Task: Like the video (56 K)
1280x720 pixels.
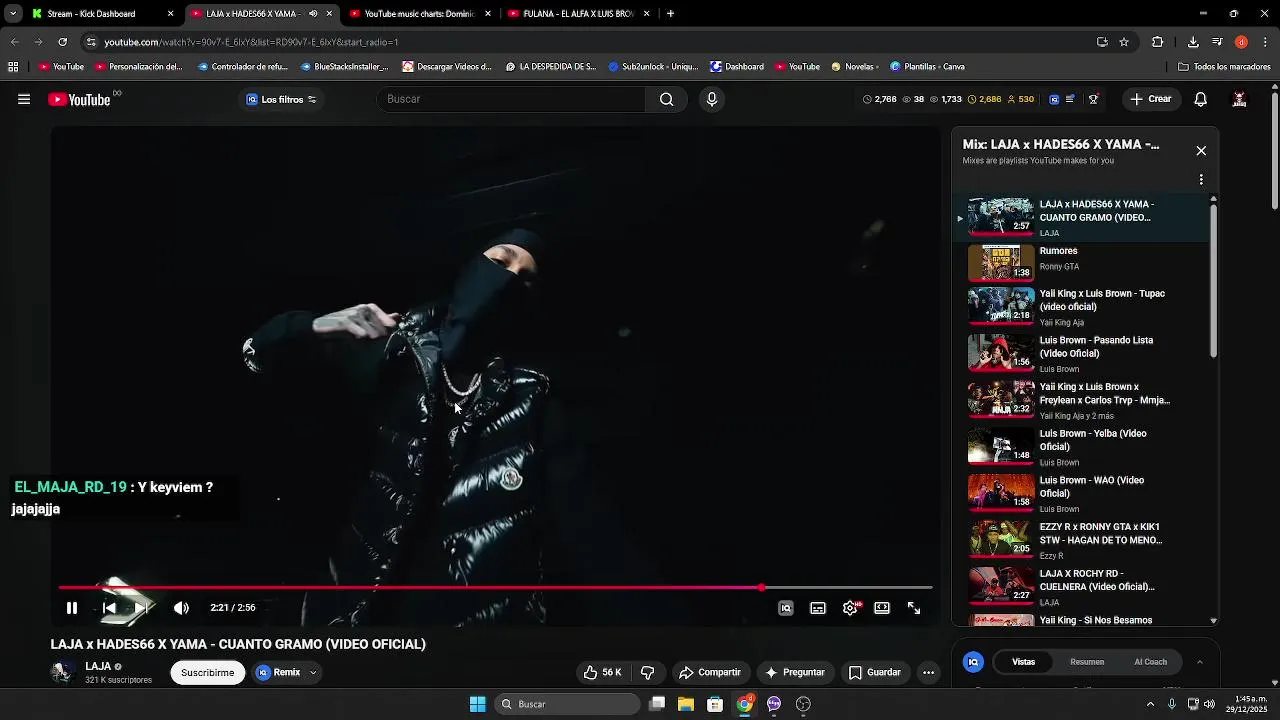Action: pos(602,673)
